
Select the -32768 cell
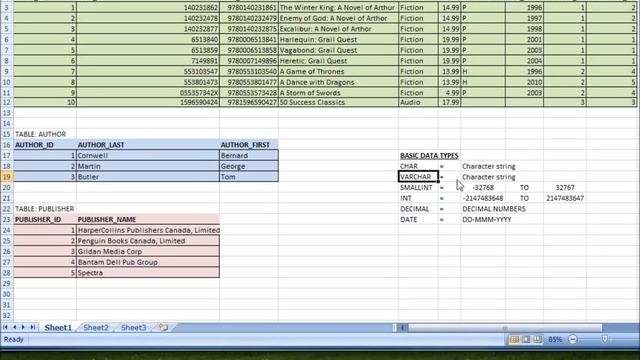click(483, 187)
